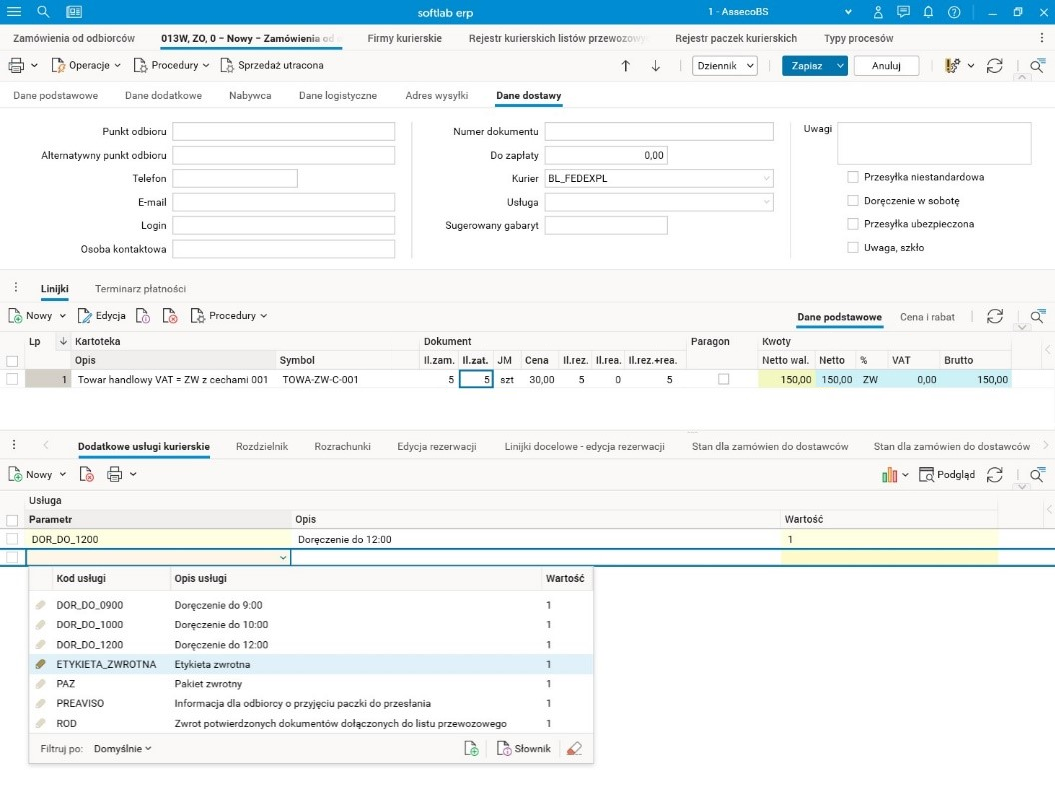Click the Punkt odbioru input field
This screenshot has height=797, width=1056.
(x=284, y=131)
